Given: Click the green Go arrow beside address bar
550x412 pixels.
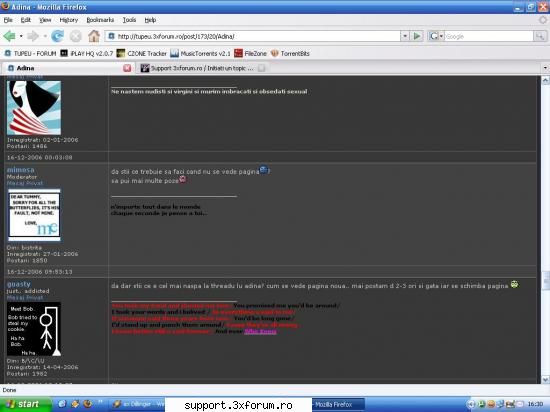Looking at the screenshot, I should click(x=417, y=36).
